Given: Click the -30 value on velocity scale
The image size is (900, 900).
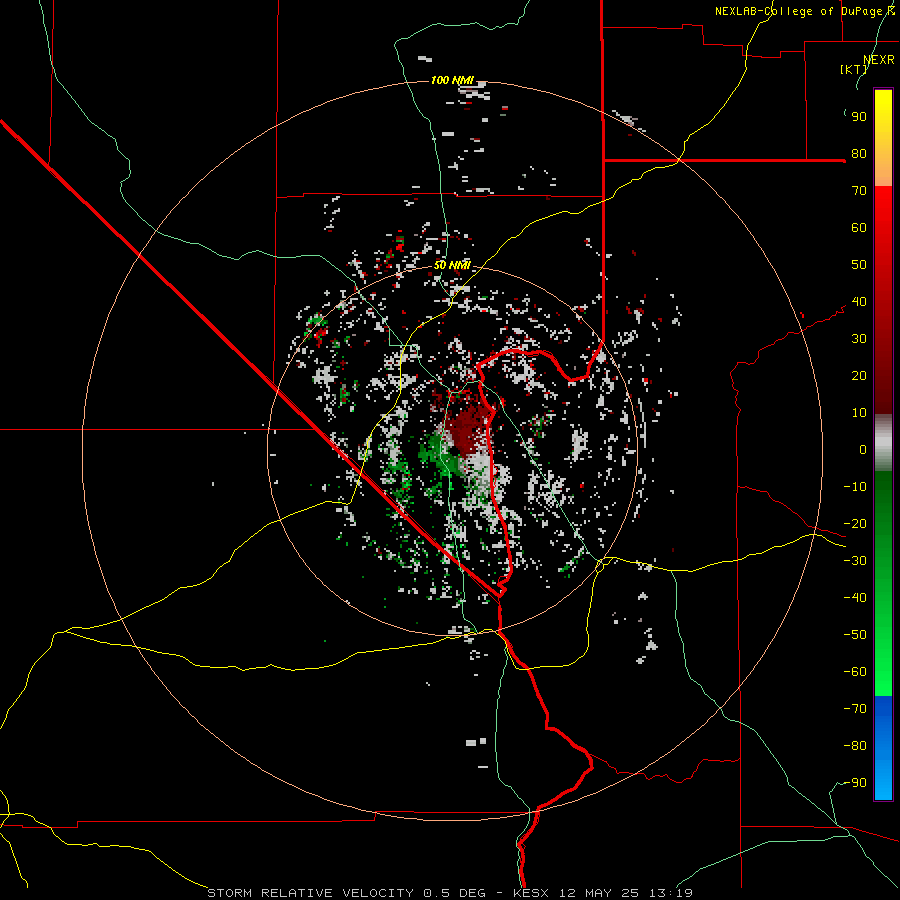Looking at the screenshot, I should (x=855, y=561).
